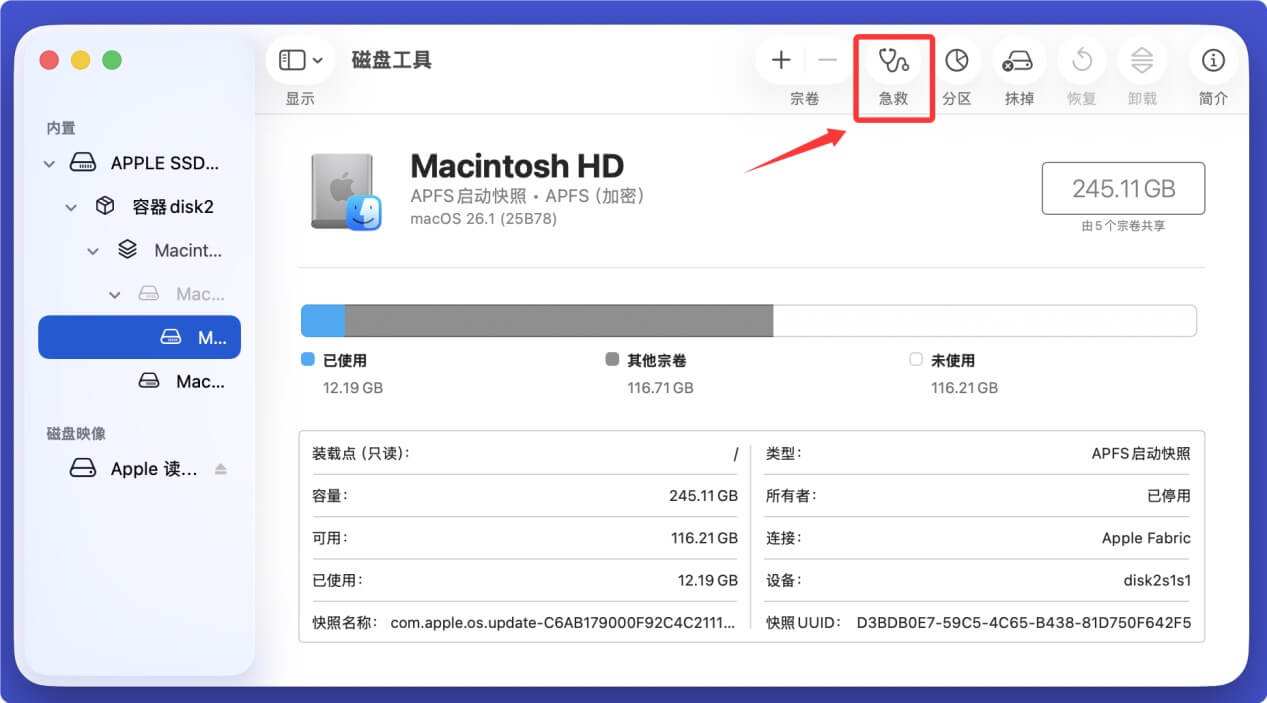
Task: Click the container box icon beside 容器 disk2
Action: tap(105, 207)
